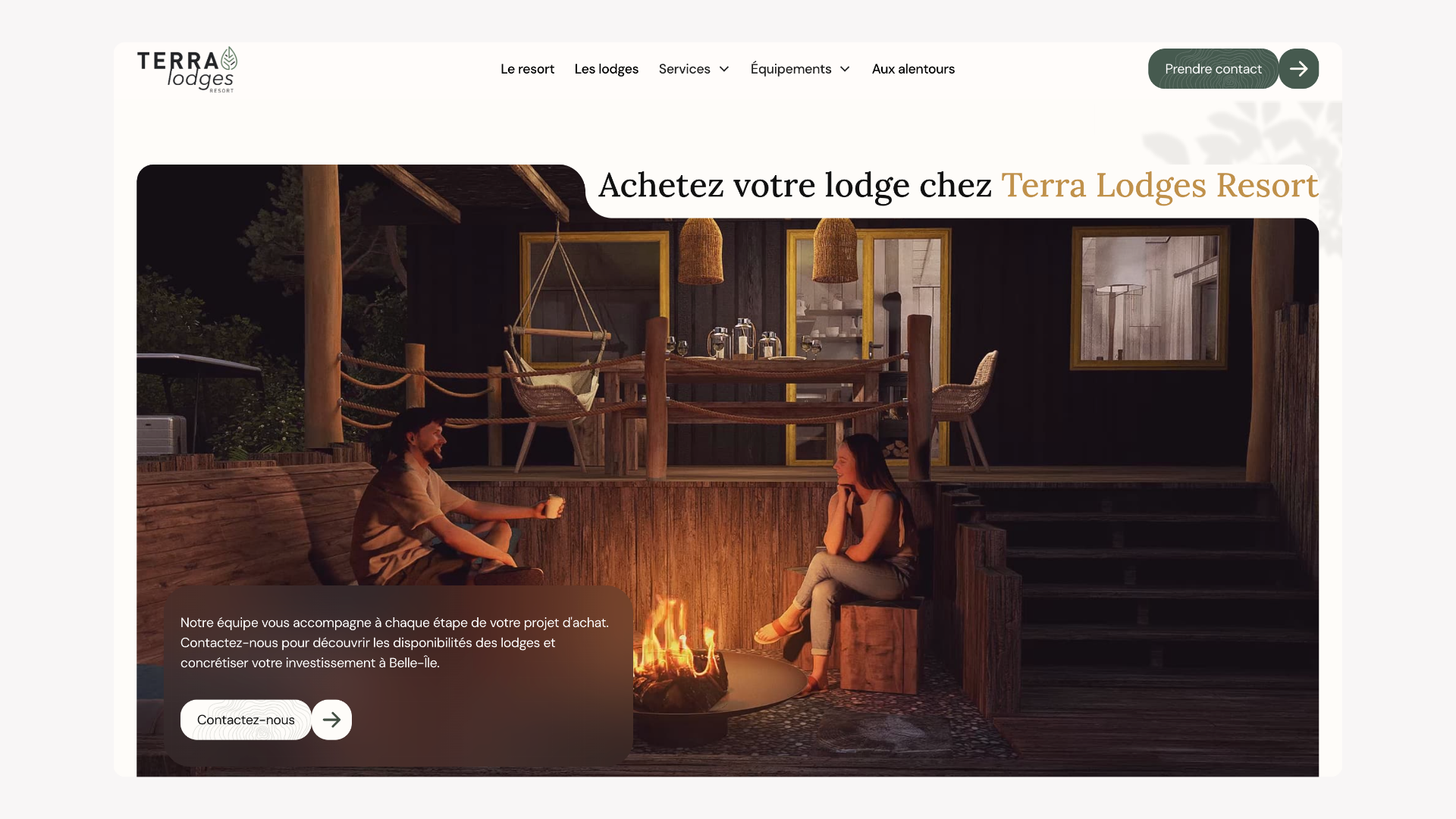Click the leaf icon in the logo

(228, 58)
